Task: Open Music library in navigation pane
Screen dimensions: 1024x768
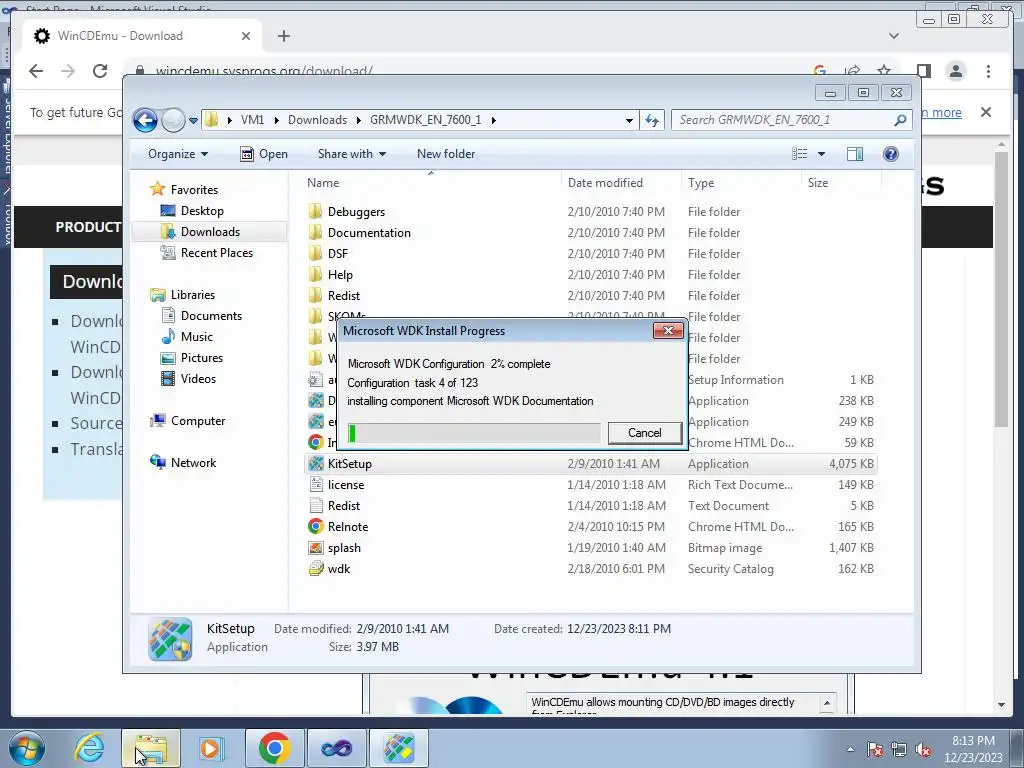Action: pyautogui.click(x=197, y=336)
